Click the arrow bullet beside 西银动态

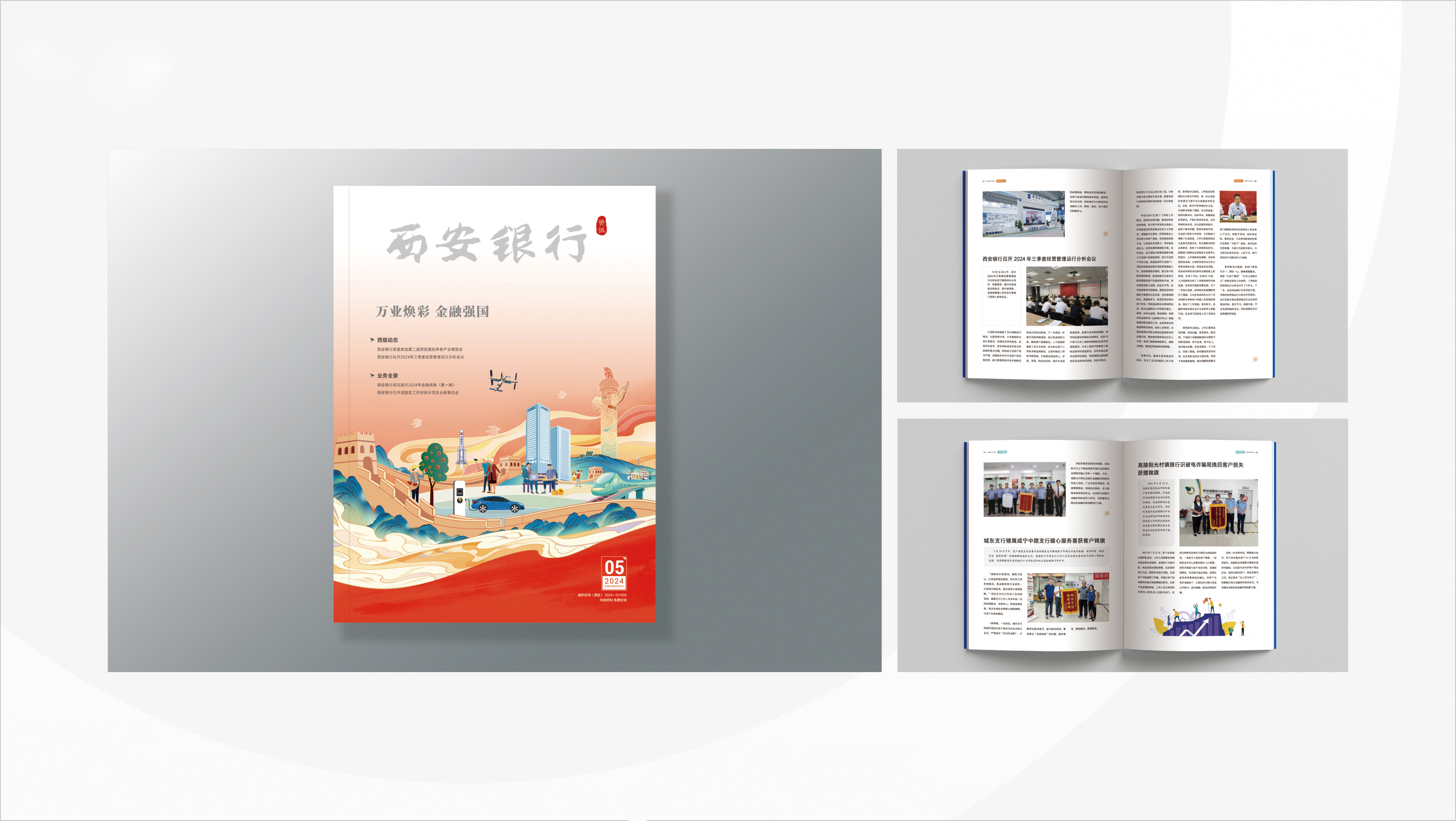(372, 340)
